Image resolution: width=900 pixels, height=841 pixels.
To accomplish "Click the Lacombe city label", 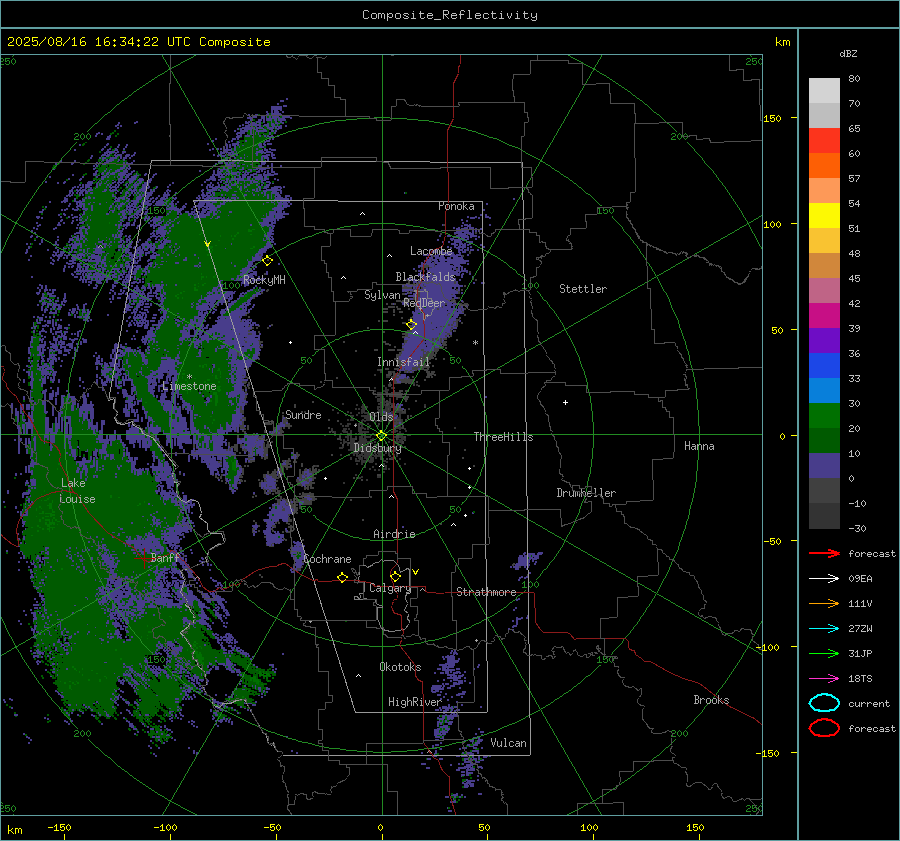I will click(x=431, y=251).
